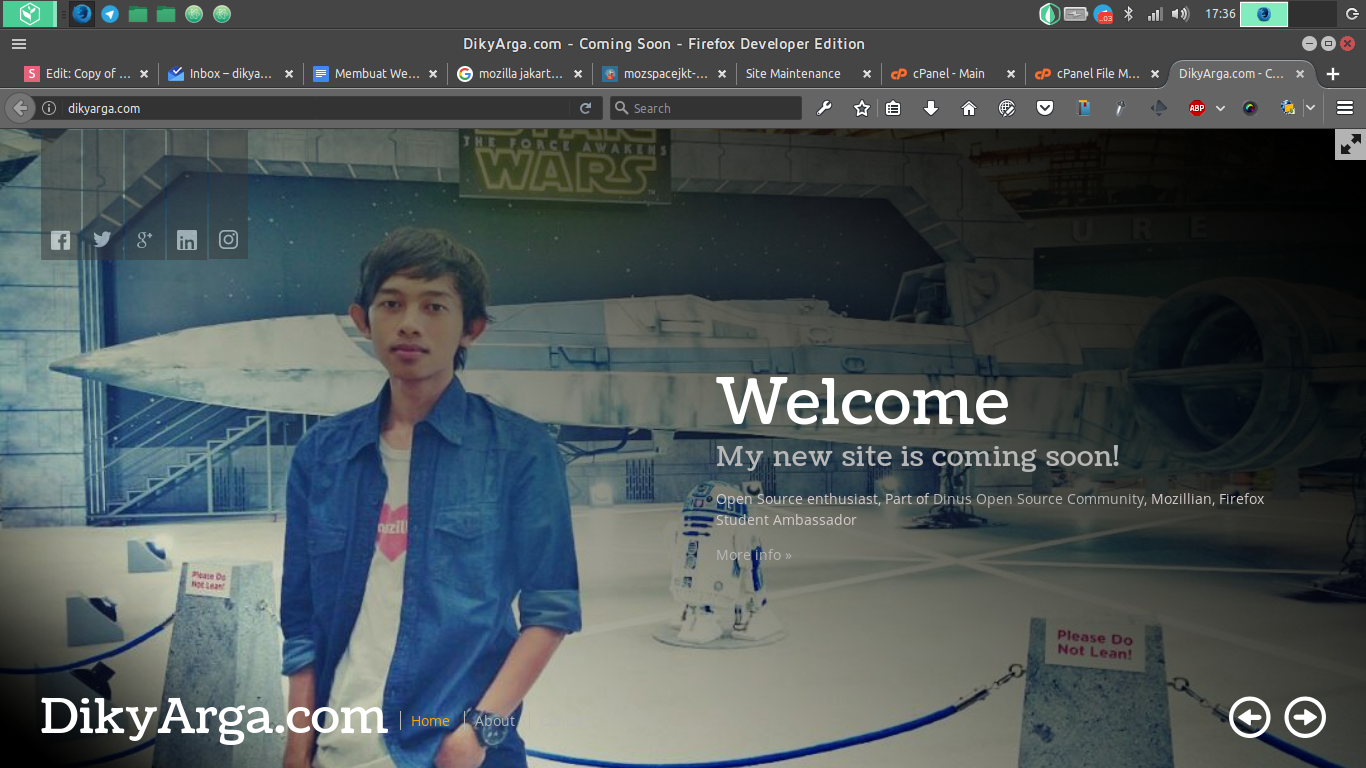The width and height of the screenshot is (1366, 768).
Task: Open the Facebook social link
Action: (61, 240)
